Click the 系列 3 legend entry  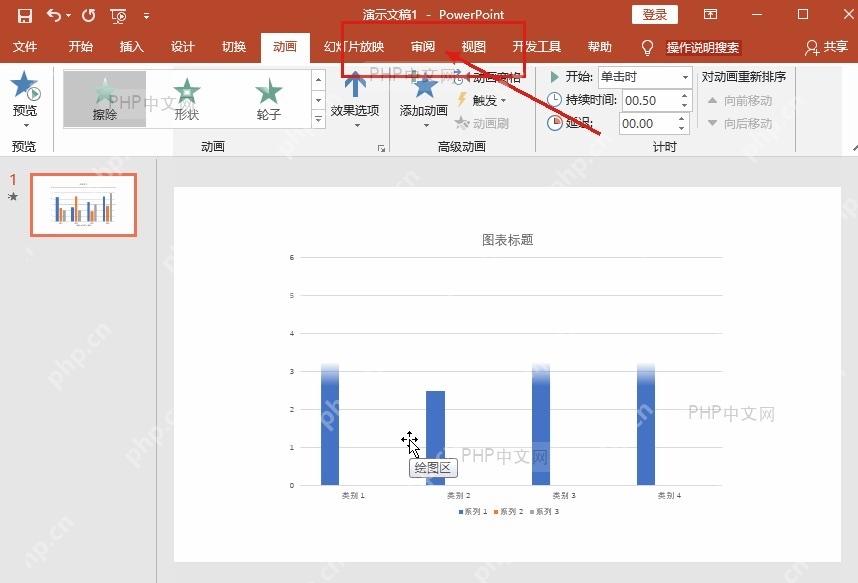tap(544, 511)
